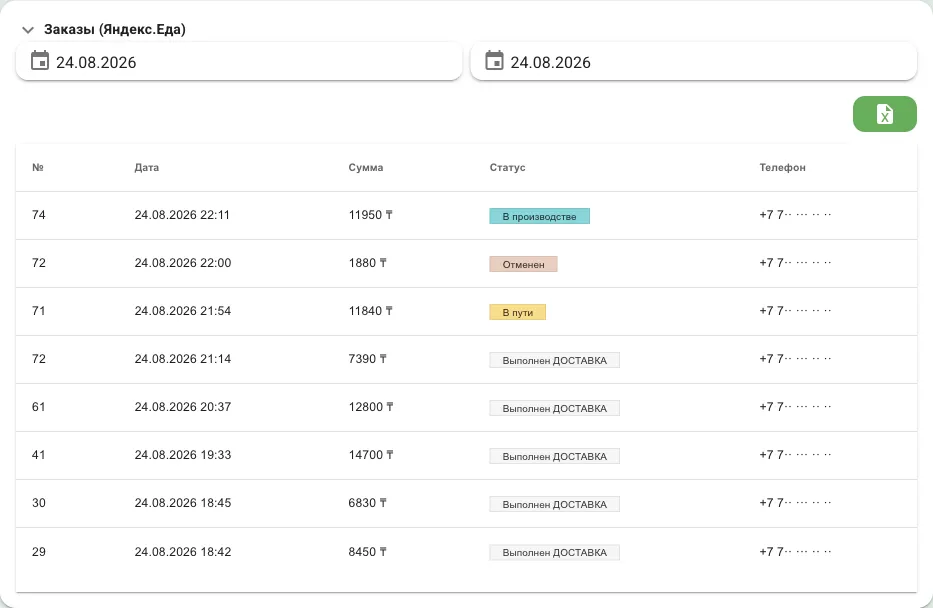
Task: Click the masked phone number of order 30
Action: coord(795,503)
